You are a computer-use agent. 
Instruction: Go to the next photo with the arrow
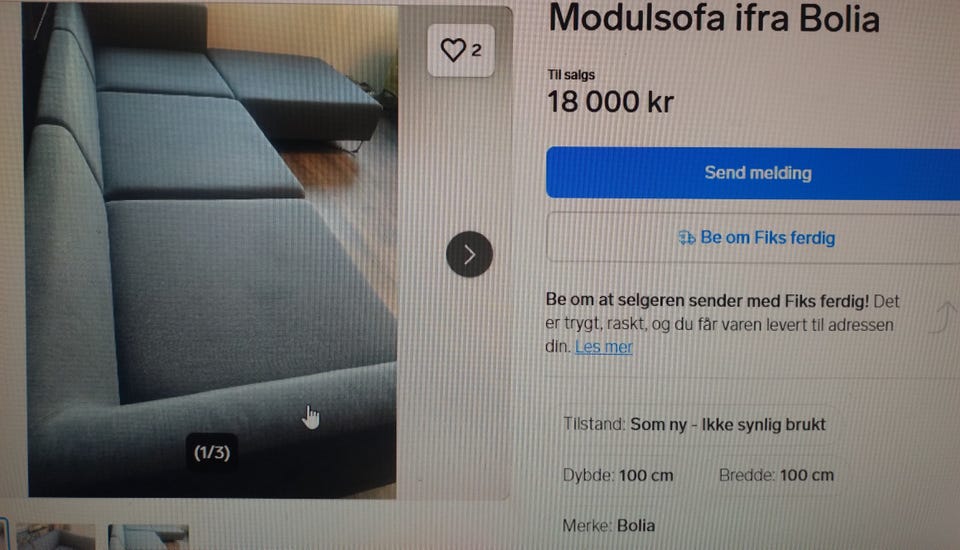click(x=470, y=254)
